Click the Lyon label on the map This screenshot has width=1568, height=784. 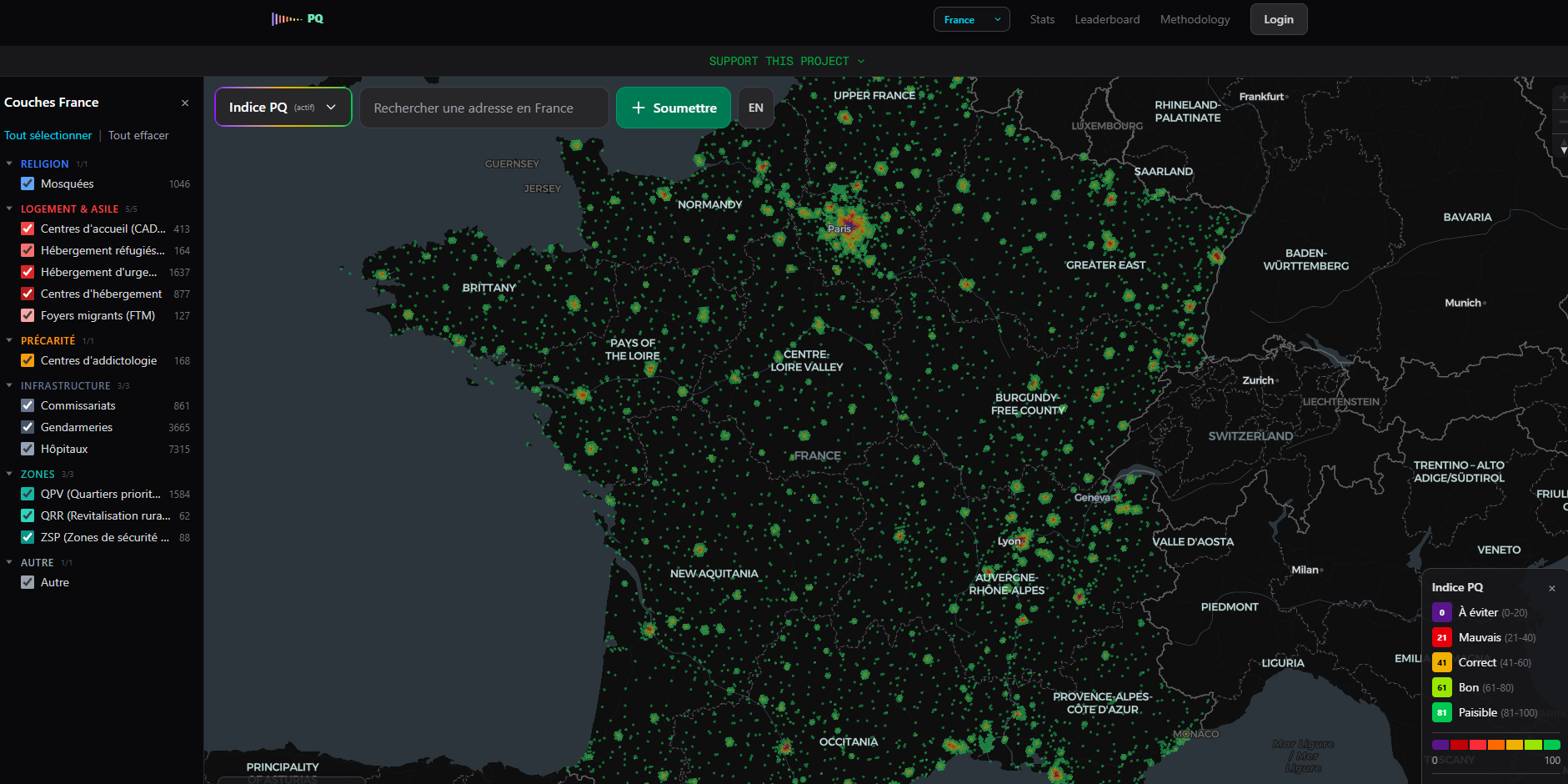pyautogui.click(x=1009, y=541)
